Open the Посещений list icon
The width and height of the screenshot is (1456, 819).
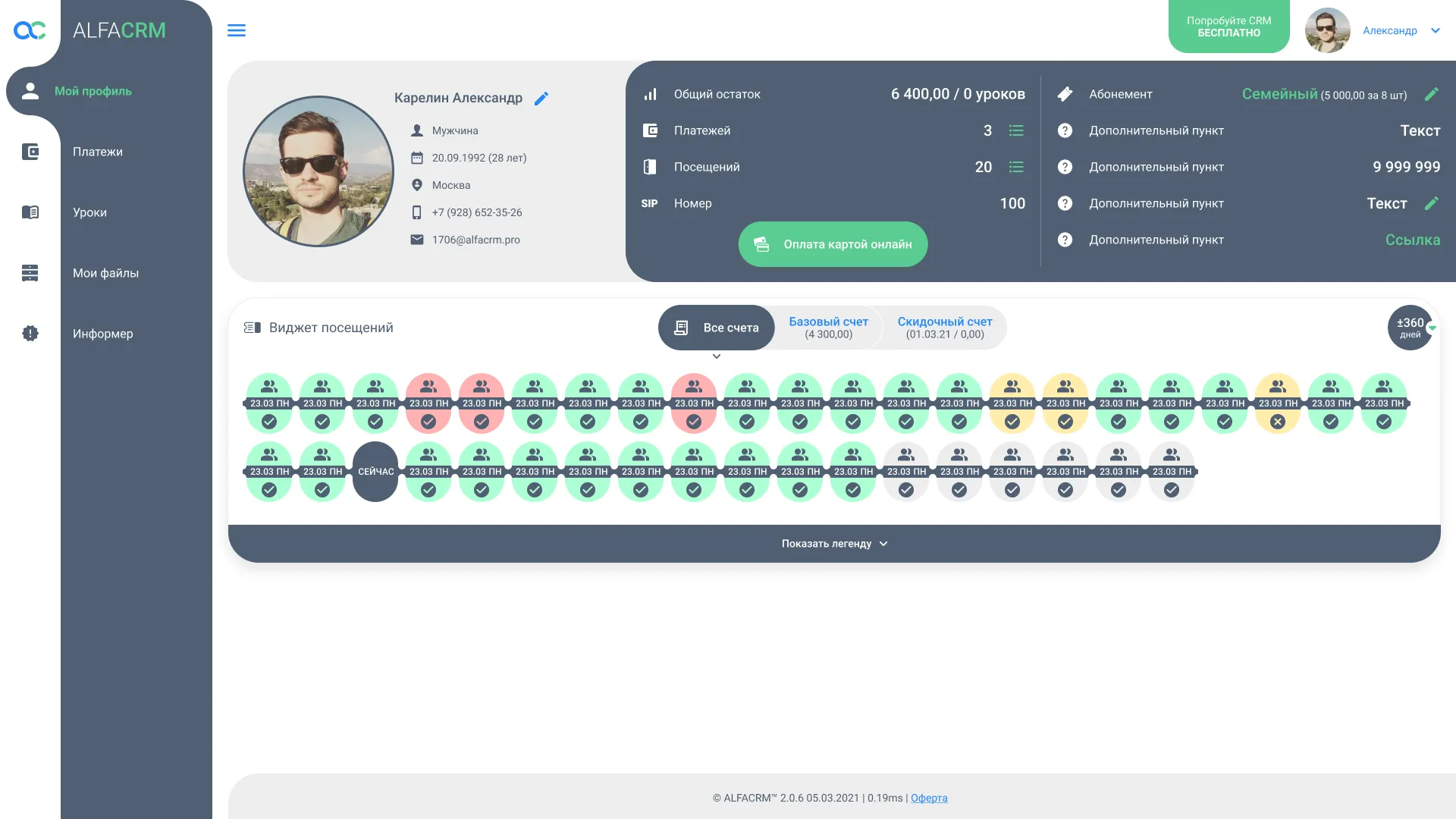[1016, 167]
